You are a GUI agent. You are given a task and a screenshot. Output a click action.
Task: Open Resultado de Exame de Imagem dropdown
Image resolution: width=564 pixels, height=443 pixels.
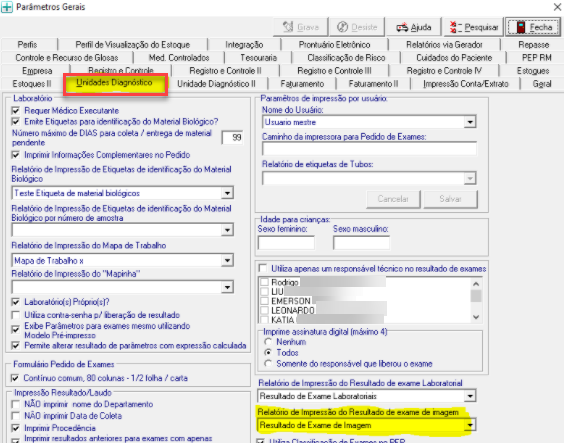click(x=470, y=425)
